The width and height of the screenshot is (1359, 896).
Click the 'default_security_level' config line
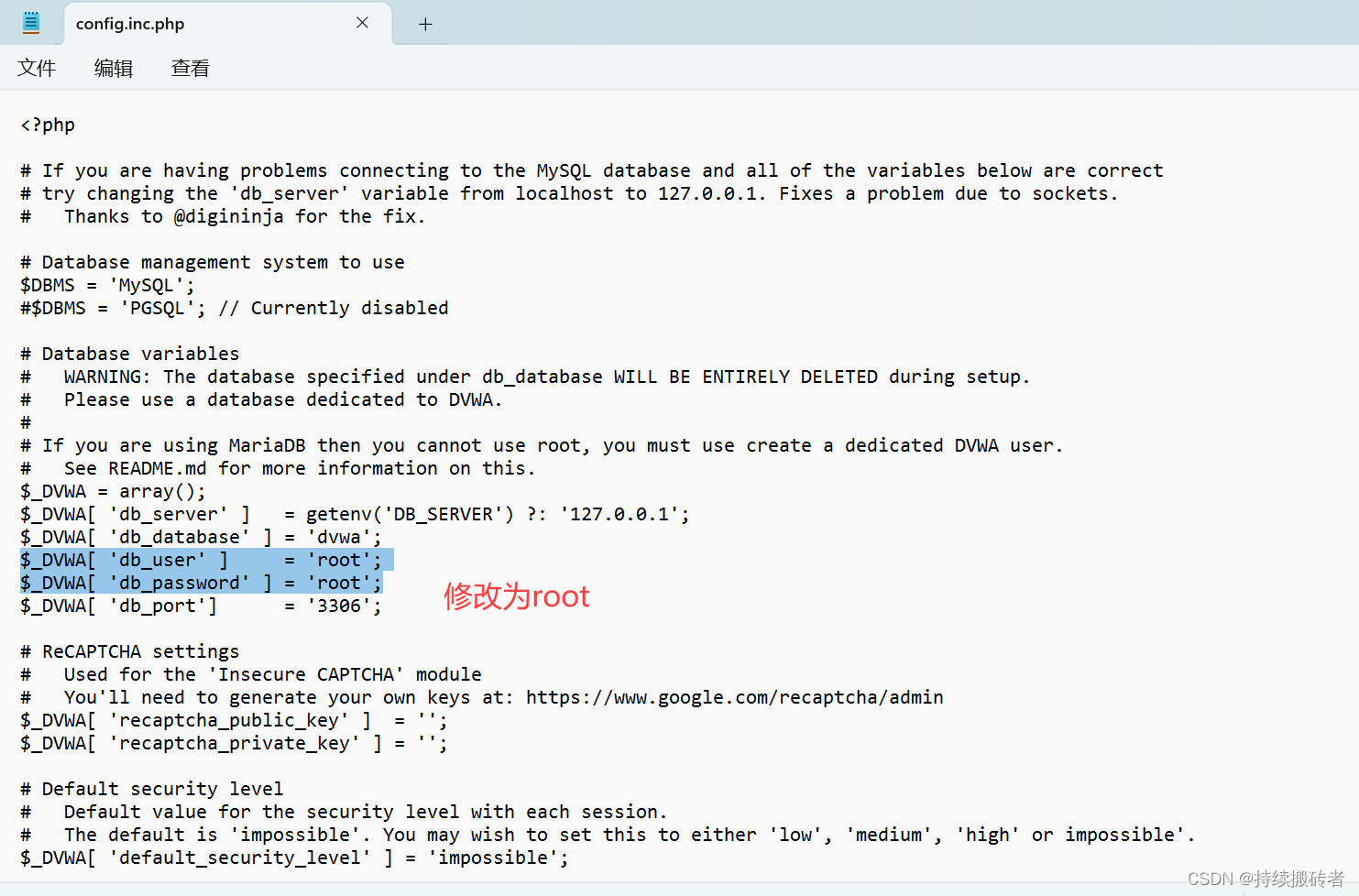[x=294, y=858]
